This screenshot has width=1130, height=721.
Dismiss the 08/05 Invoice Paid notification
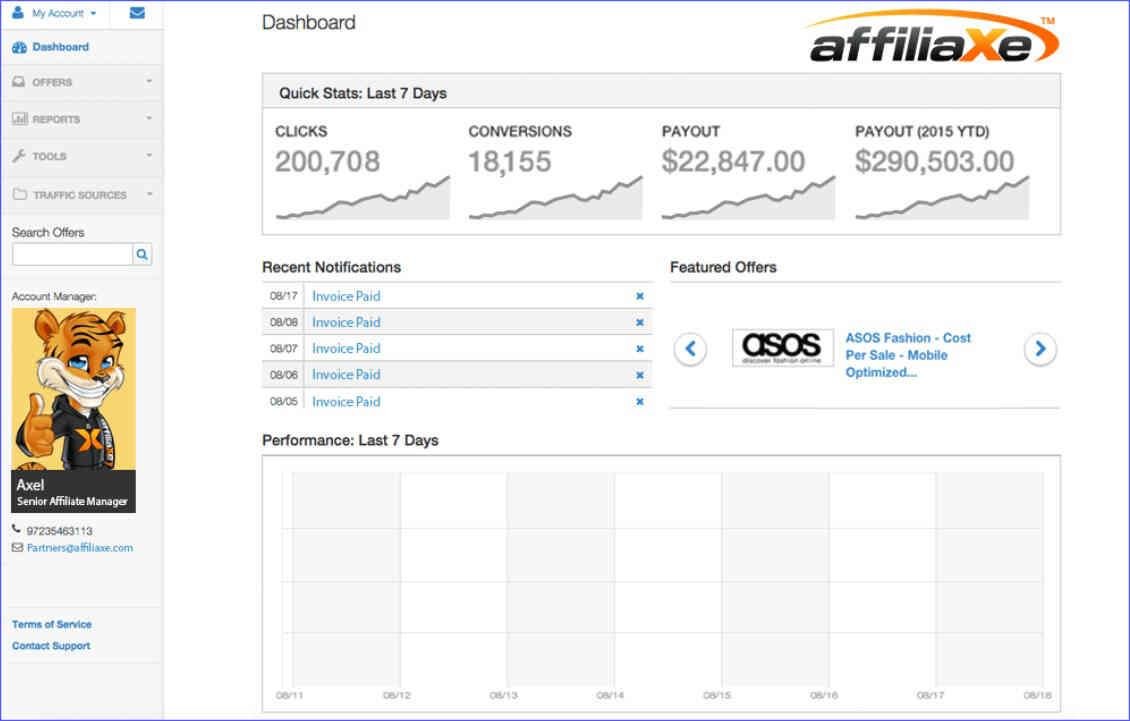click(639, 401)
